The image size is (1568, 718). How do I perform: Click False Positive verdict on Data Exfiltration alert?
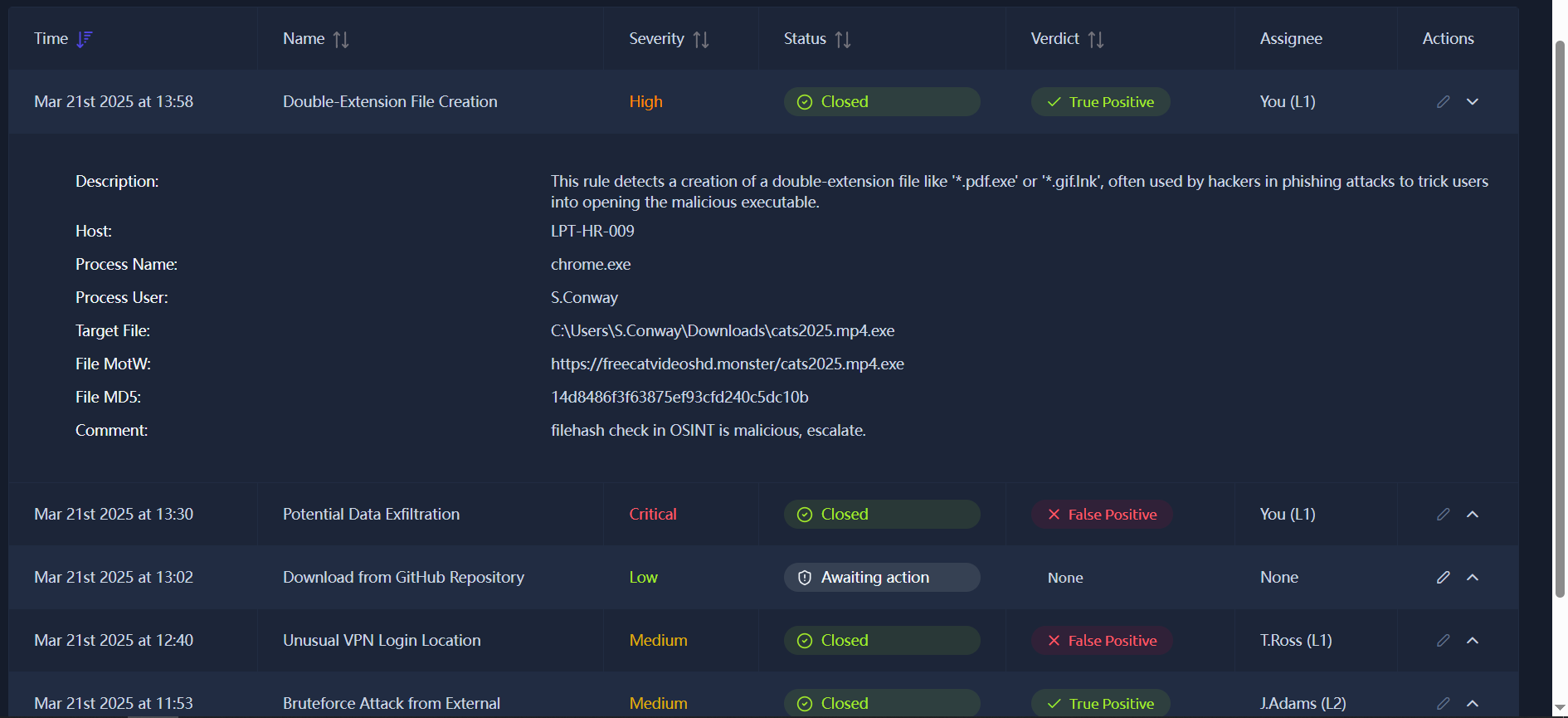[1101, 514]
